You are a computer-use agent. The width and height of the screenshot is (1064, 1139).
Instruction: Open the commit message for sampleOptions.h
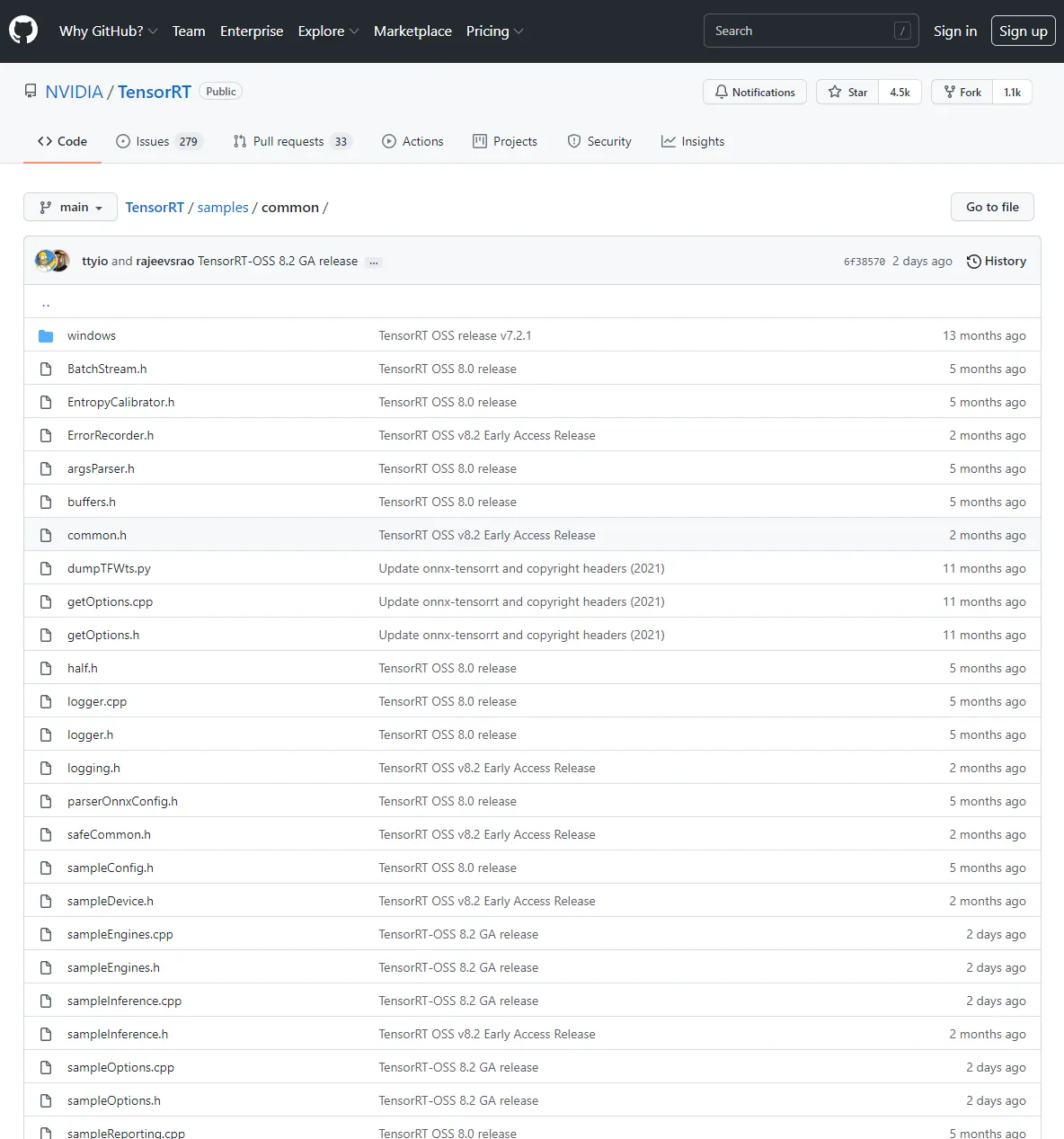coord(458,1100)
